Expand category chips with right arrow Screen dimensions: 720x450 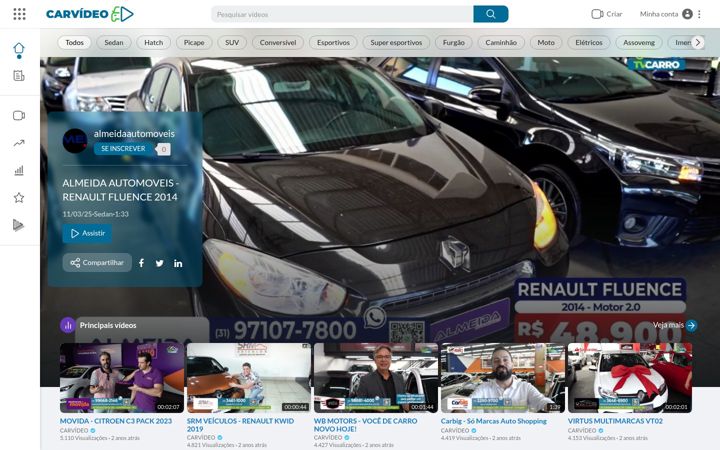coord(698,43)
